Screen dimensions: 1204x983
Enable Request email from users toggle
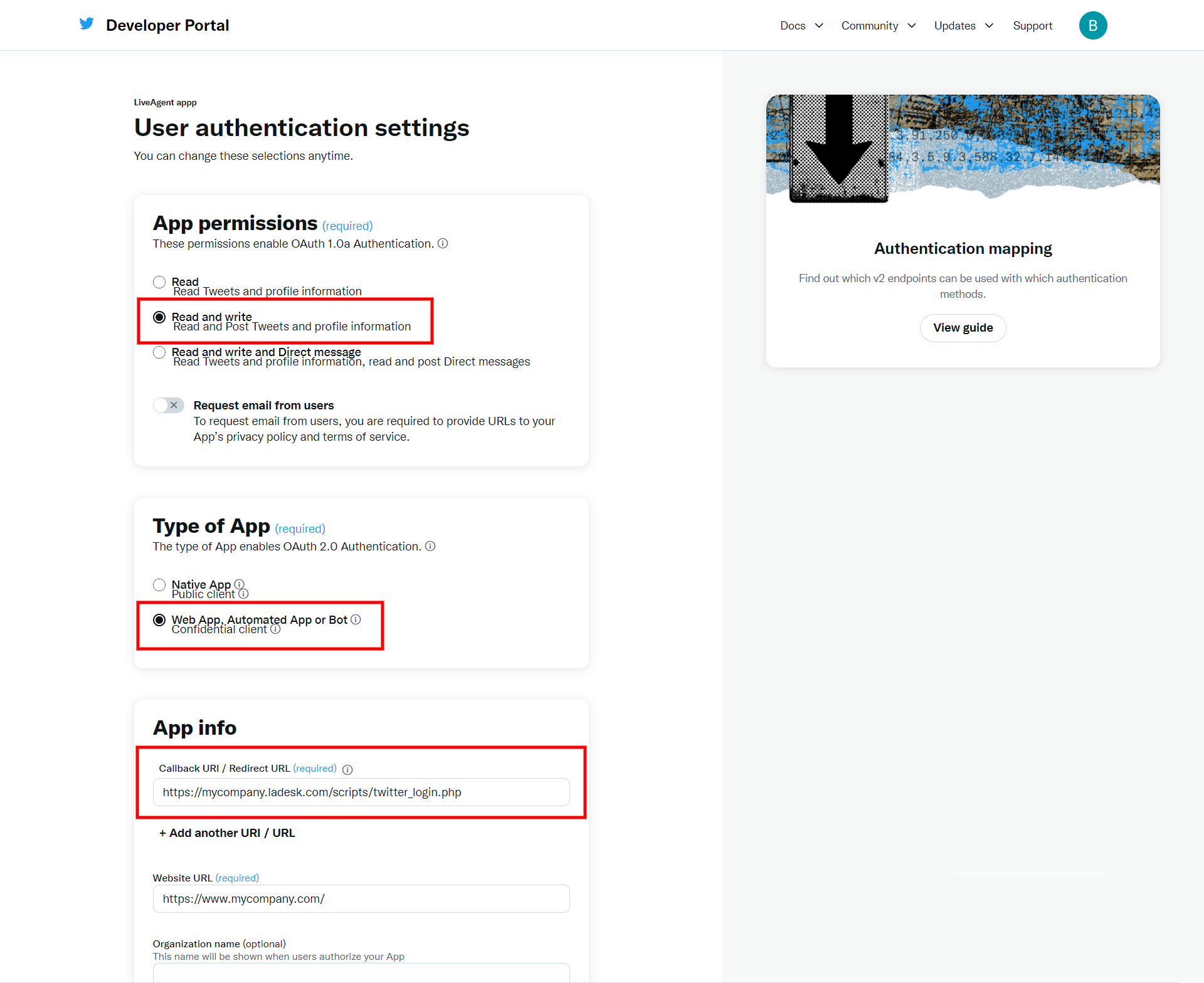click(x=169, y=406)
